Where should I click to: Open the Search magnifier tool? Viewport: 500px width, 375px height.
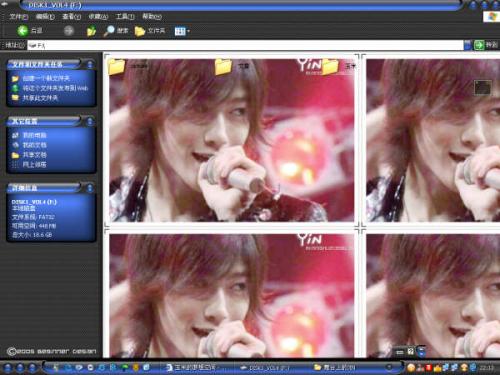point(109,31)
